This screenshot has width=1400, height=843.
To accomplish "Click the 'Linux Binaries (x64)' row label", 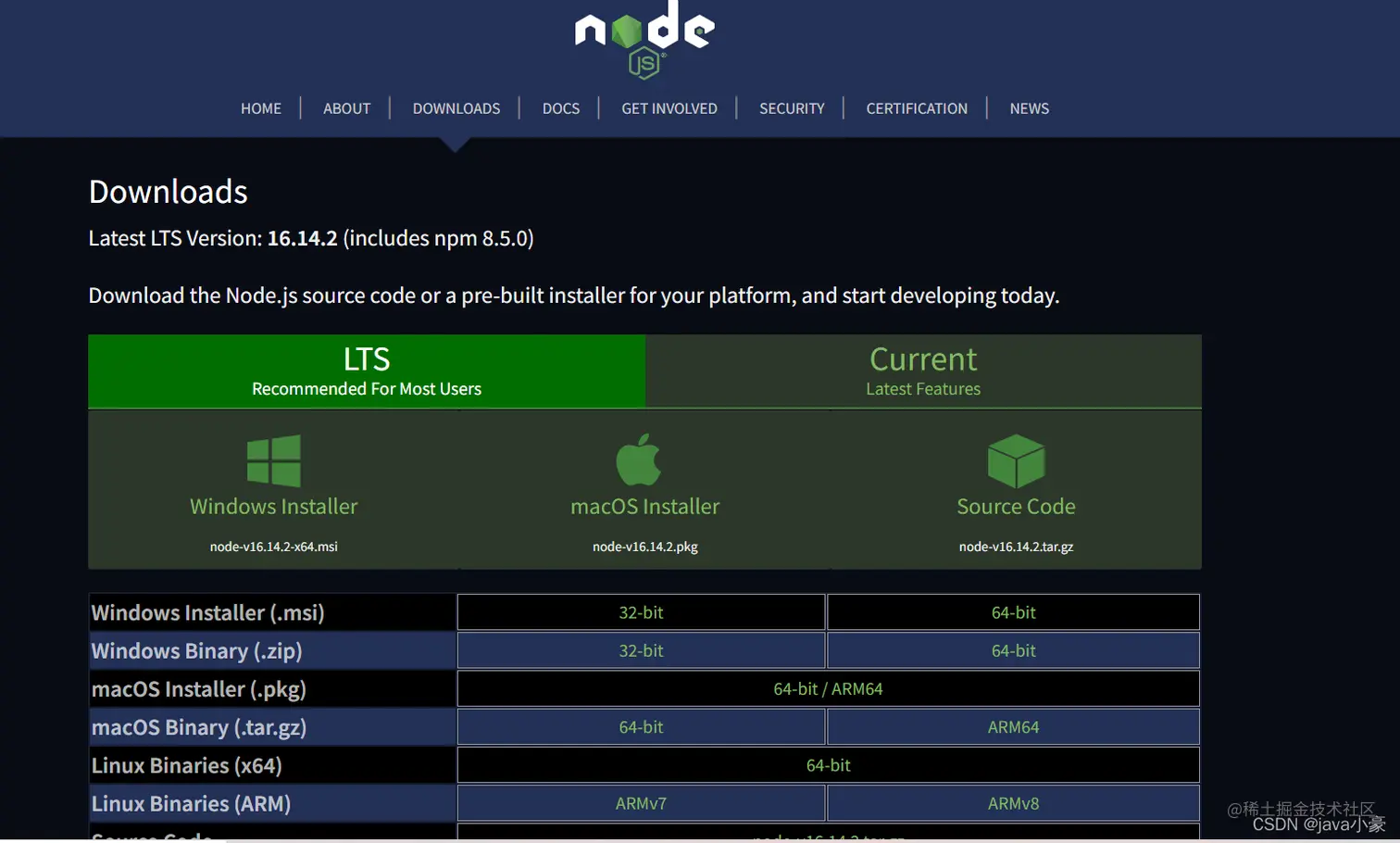I will click(187, 765).
